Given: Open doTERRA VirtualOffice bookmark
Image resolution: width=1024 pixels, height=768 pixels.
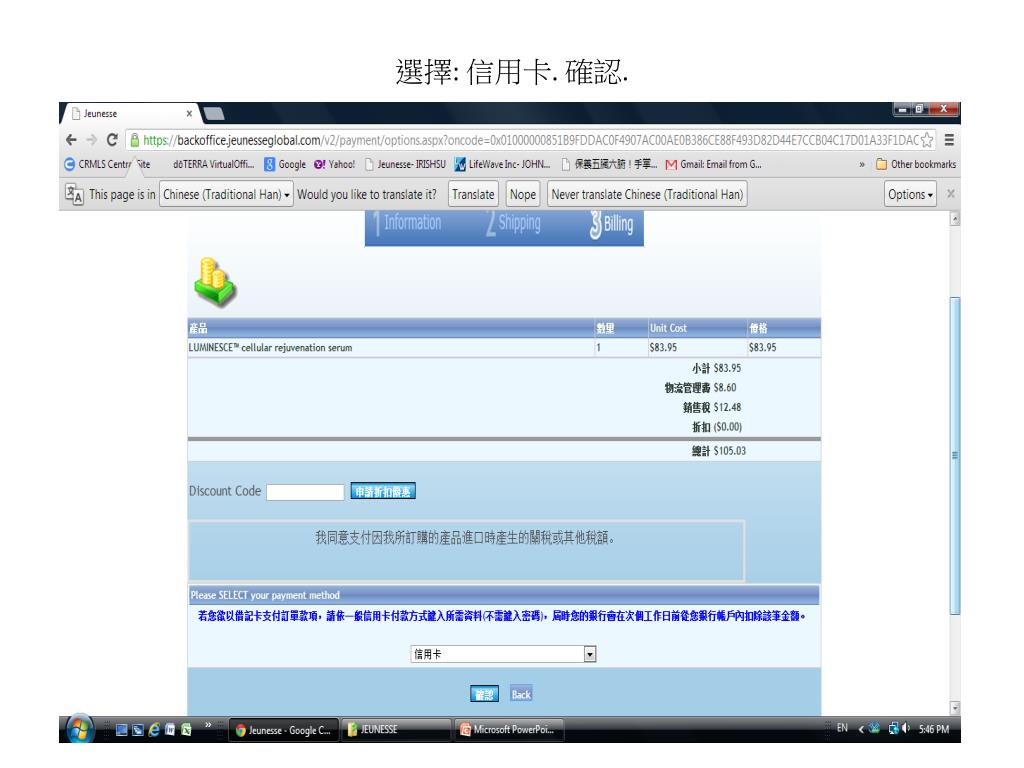Looking at the screenshot, I should pyautogui.click(x=214, y=164).
